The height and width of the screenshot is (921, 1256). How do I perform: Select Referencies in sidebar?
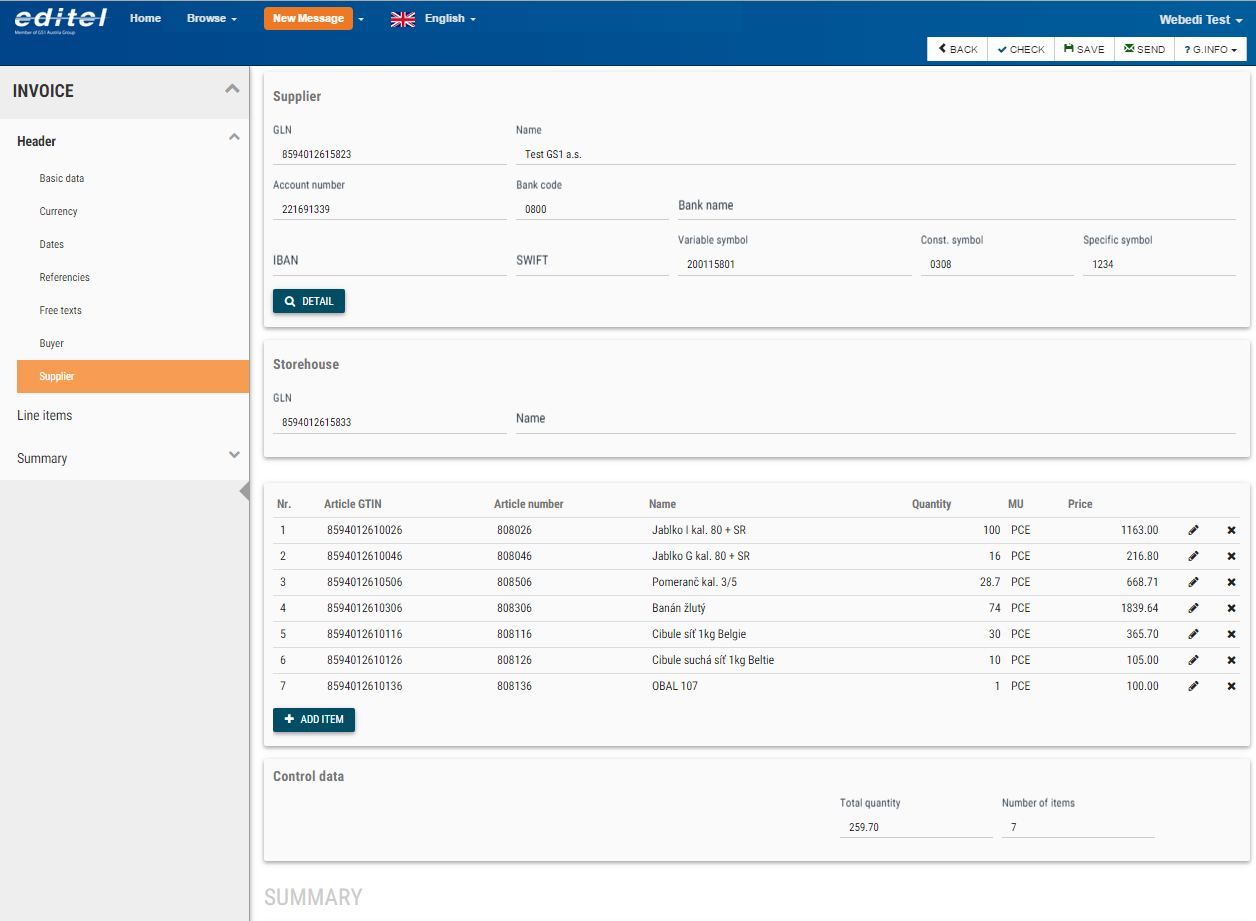(x=64, y=277)
